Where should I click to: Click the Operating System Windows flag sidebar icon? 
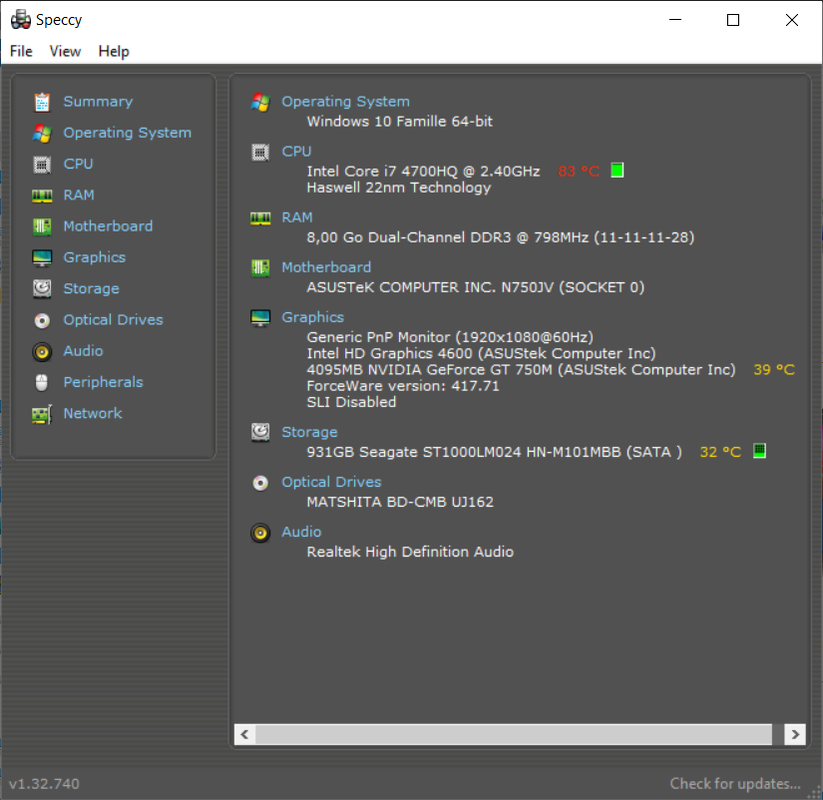click(42, 133)
